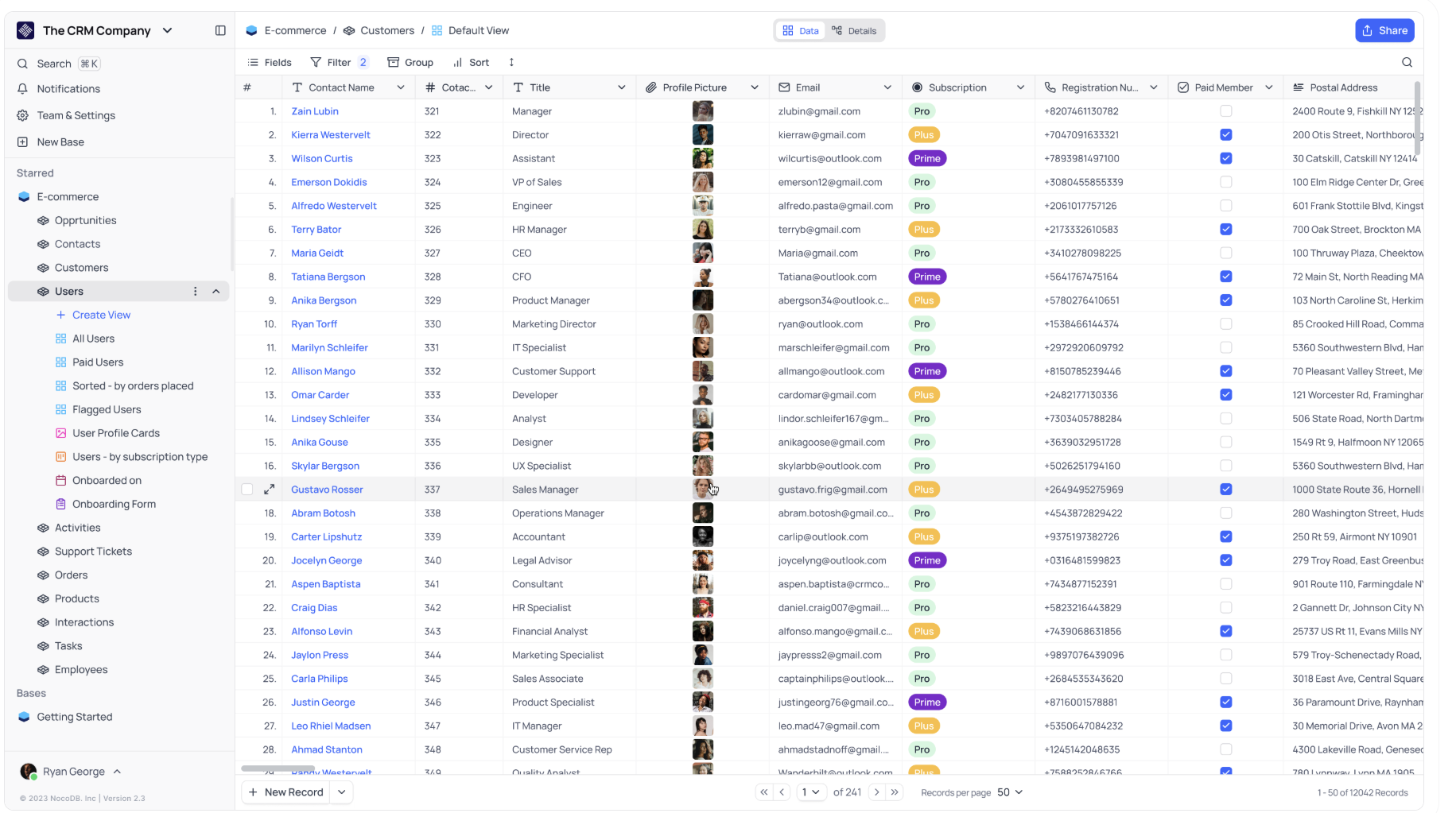The image size is (1456, 813).
Task: Go to the last page arrow icon
Action: click(x=895, y=792)
